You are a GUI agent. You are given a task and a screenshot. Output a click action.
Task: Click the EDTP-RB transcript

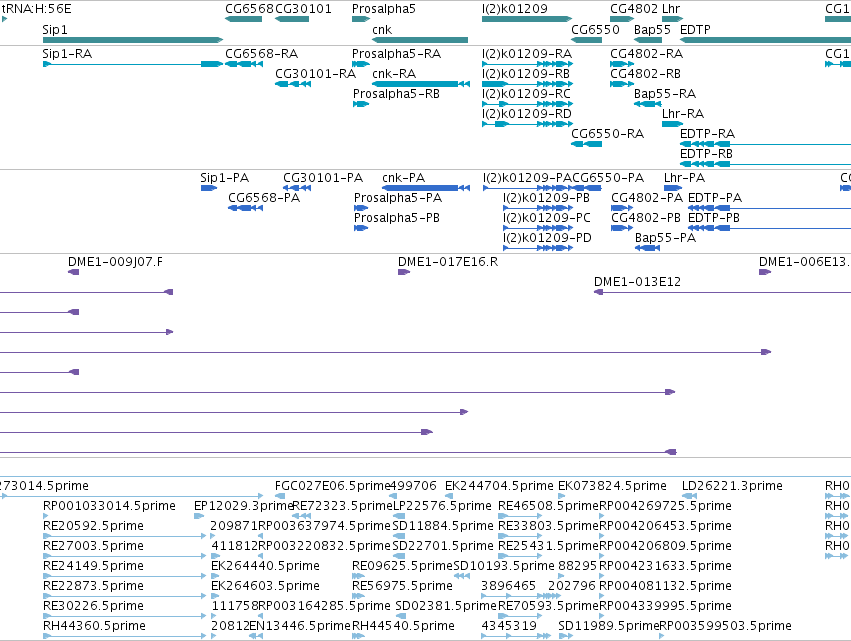tap(765, 164)
